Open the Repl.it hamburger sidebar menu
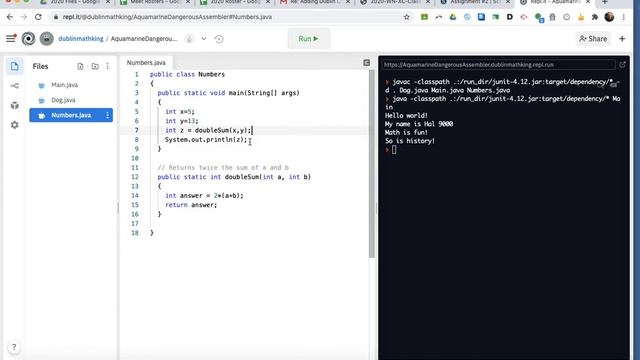This screenshot has width=640, height=360. (x=11, y=38)
